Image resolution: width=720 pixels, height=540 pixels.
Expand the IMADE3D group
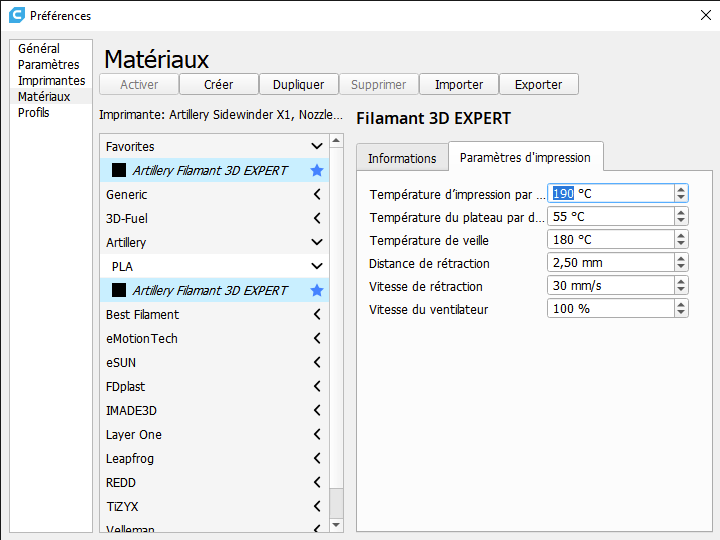(x=317, y=410)
